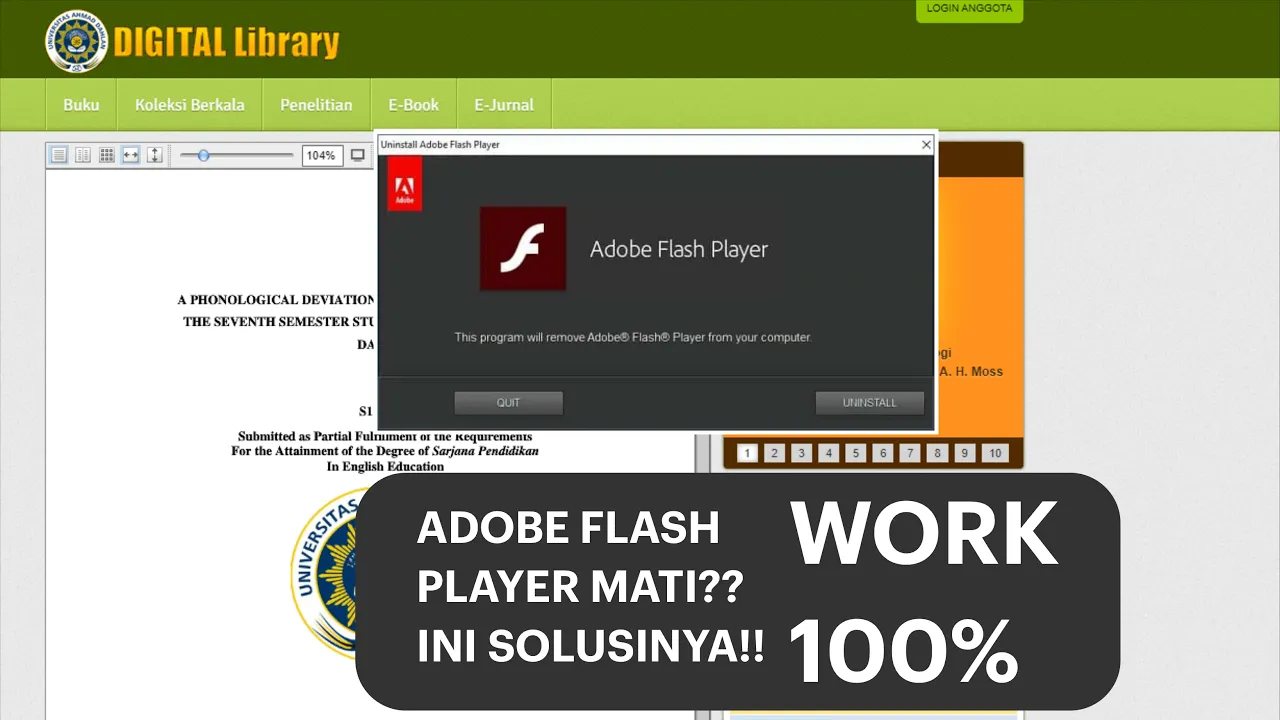Go to page 1 in pagination
Viewport: 1280px width, 720px height.
747,453
